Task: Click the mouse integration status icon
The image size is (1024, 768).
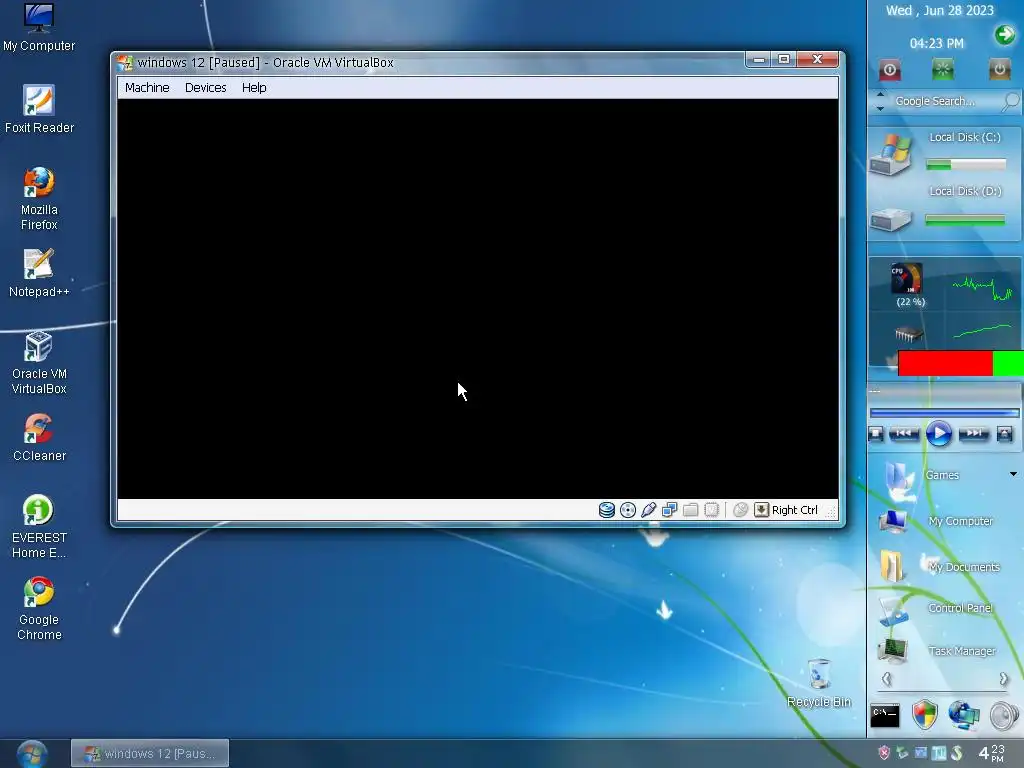Action: pyautogui.click(x=740, y=510)
